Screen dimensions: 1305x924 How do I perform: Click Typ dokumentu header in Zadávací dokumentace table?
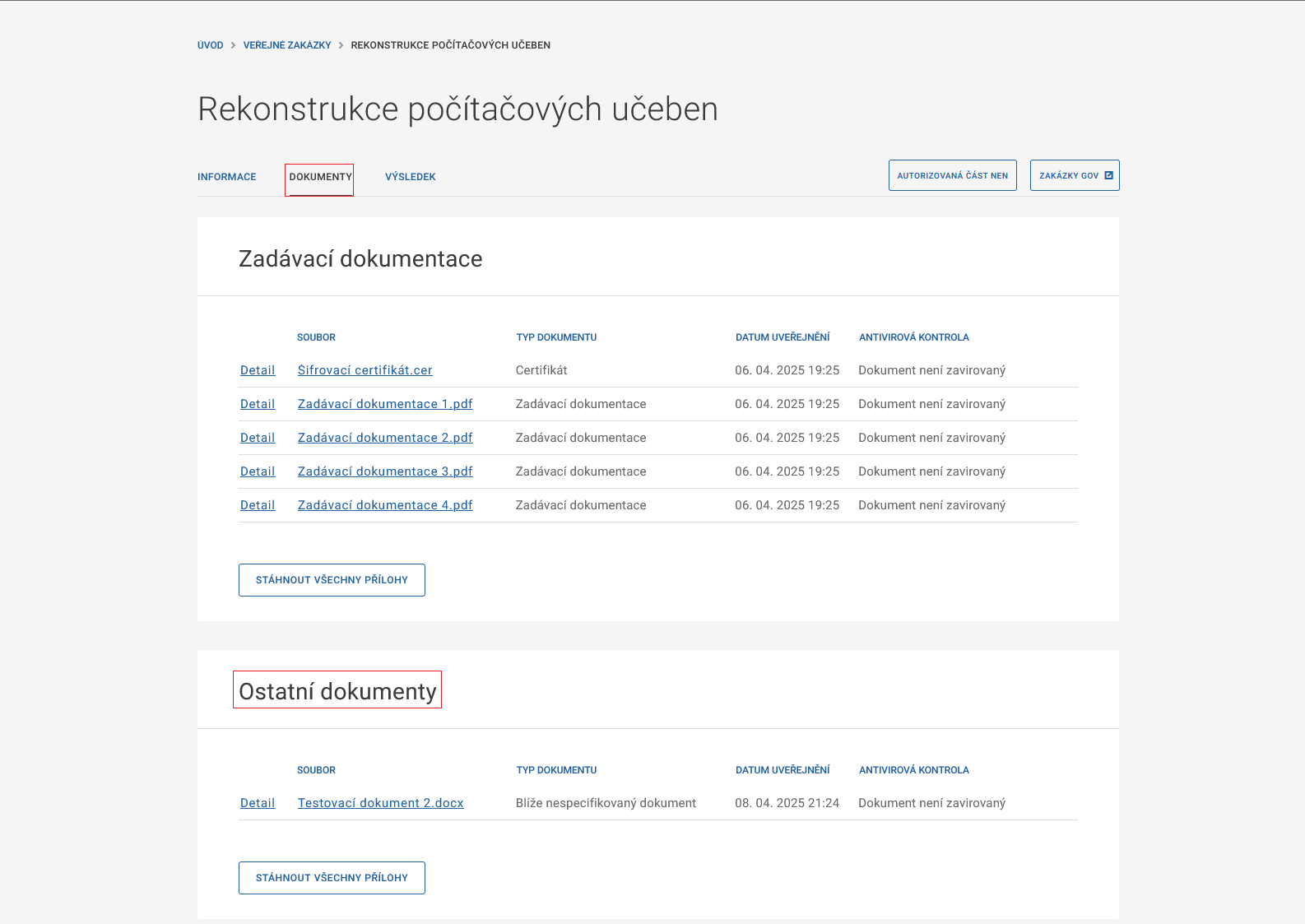tap(556, 337)
